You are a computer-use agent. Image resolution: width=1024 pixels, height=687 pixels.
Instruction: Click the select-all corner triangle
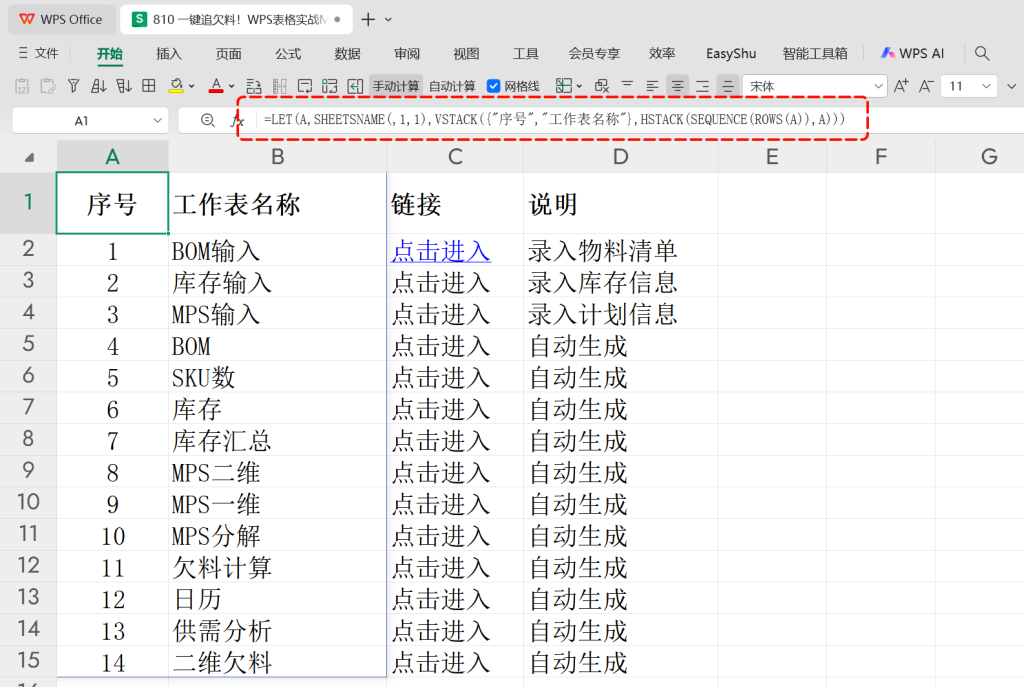[29, 157]
